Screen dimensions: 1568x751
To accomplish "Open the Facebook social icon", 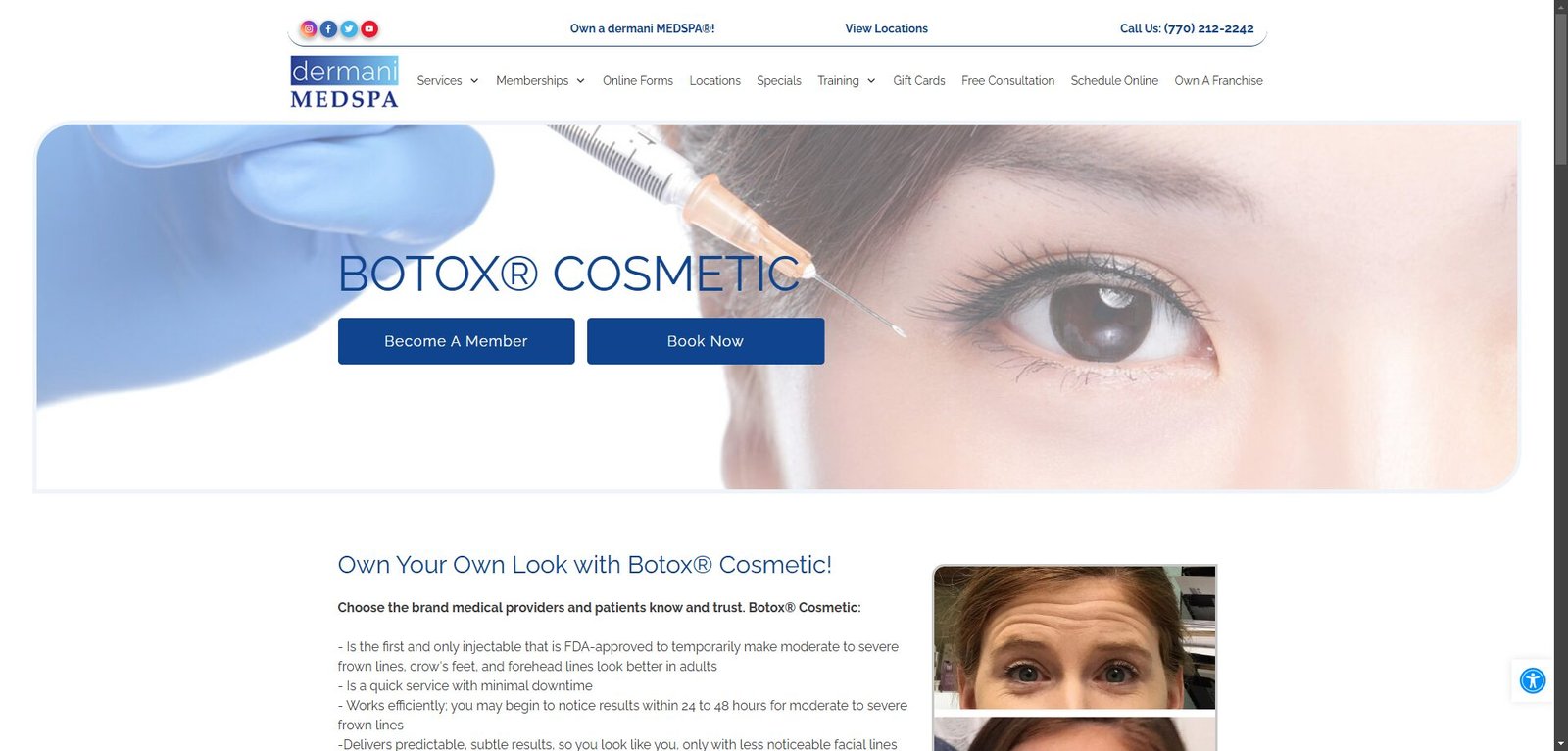I will (x=329, y=28).
